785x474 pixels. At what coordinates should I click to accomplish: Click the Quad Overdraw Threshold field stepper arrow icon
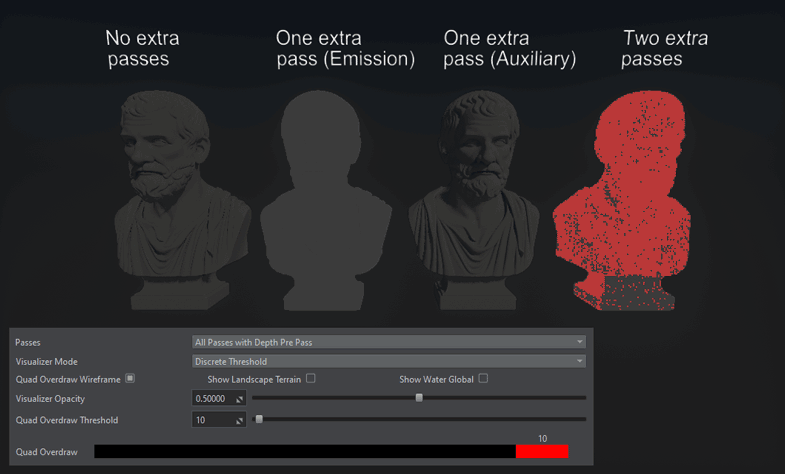pyautogui.click(x=239, y=421)
